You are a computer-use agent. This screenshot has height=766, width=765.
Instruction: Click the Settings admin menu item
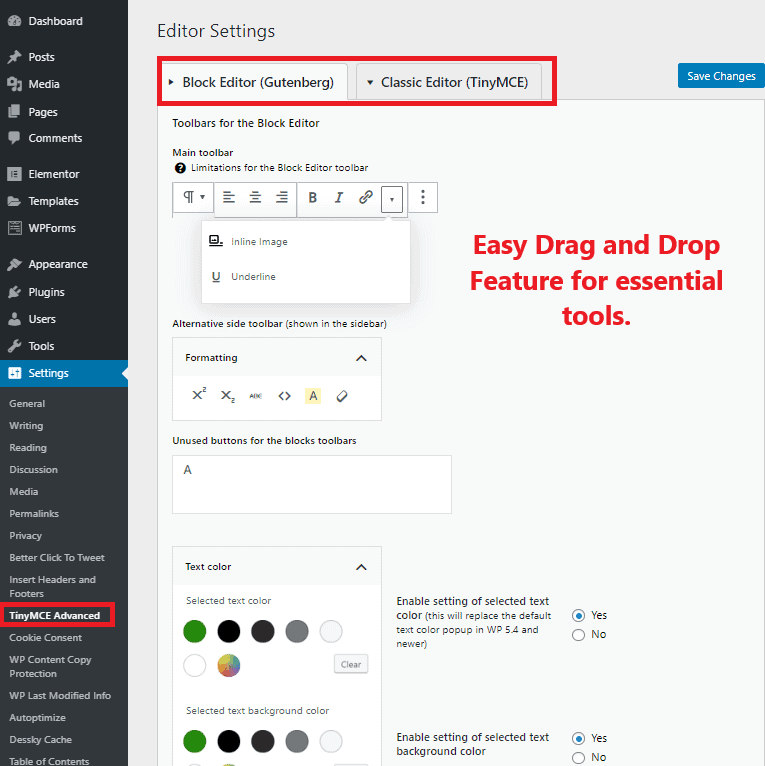coord(64,373)
